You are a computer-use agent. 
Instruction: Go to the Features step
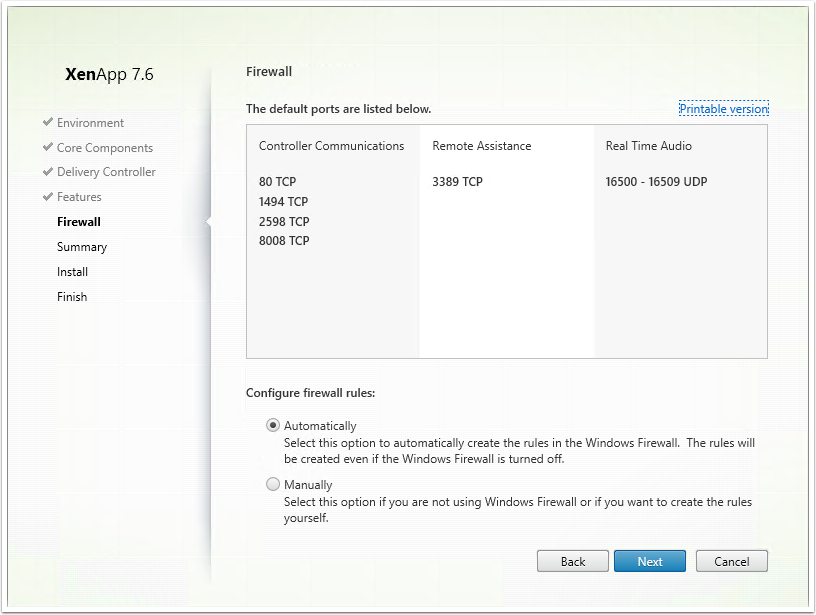tap(79, 197)
